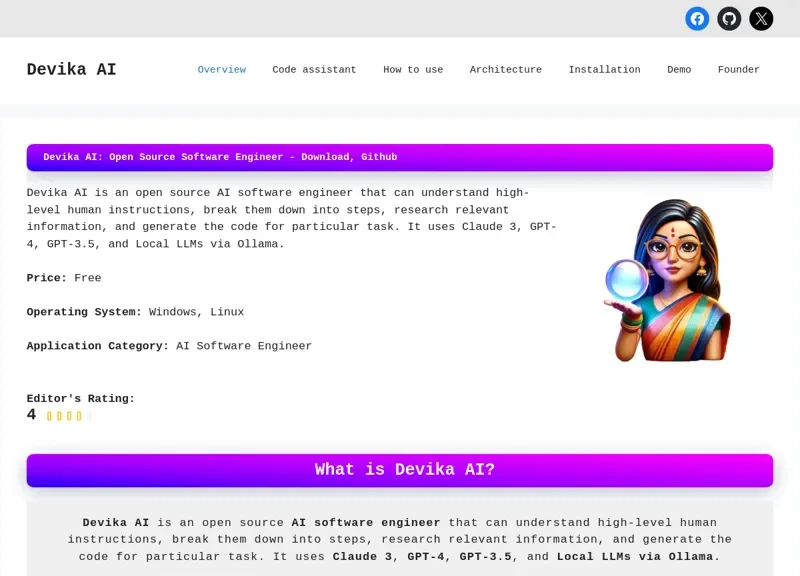Open the Code assistant section
This screenshot has width=800, height=576.
coord(314,70)
